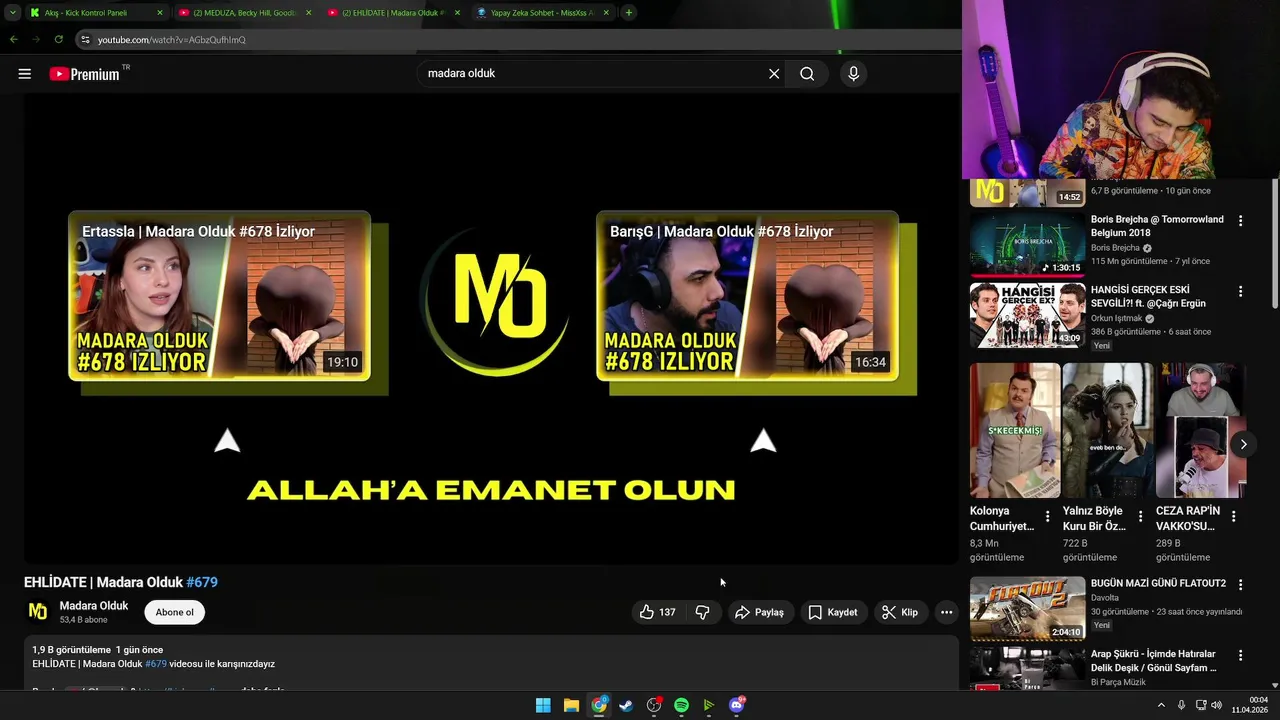This screenshot has height=720, width=1280.
Task: Open options for Yalnız Böyle Kuru short
Action: [1140, 517]
